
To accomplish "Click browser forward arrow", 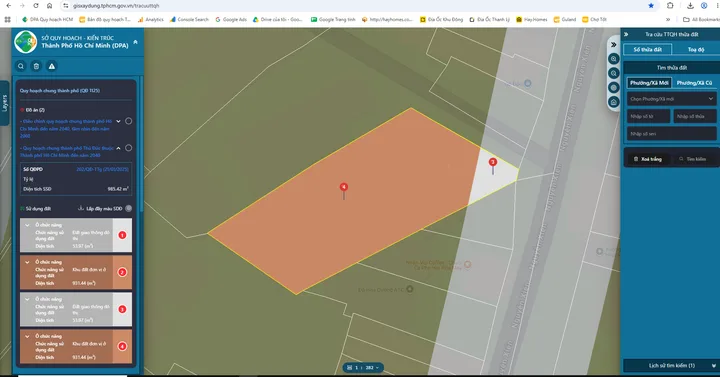I will (x=22, y=6).
